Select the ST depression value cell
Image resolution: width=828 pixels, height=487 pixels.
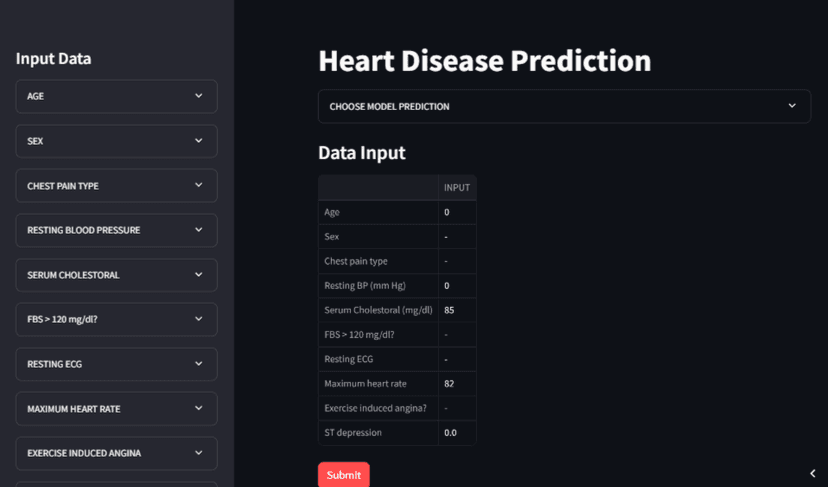[457, 433]
